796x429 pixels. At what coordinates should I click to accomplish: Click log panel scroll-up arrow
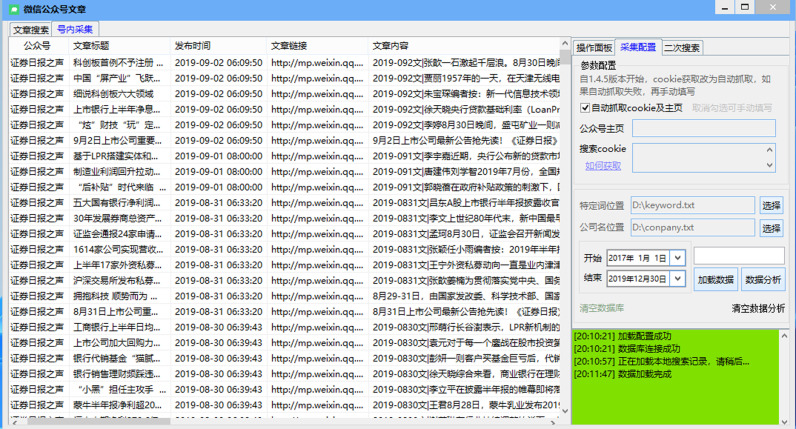click(x=784, y=336)
